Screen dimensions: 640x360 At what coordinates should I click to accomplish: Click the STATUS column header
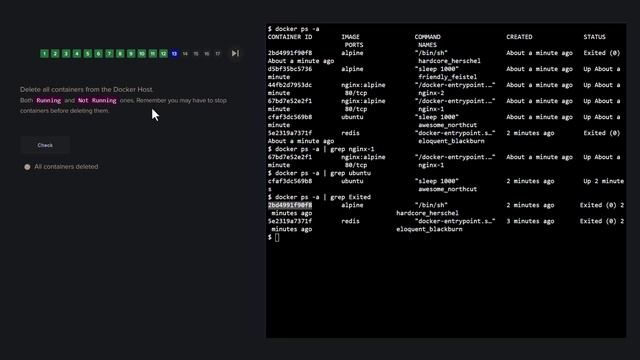(x=594, y=37)
